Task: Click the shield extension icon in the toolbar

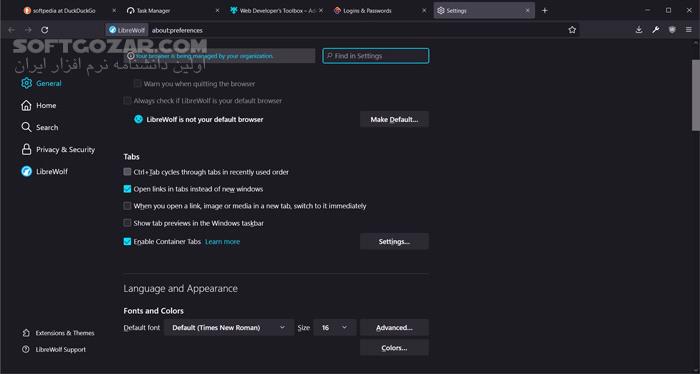Action: pos(672,30)
